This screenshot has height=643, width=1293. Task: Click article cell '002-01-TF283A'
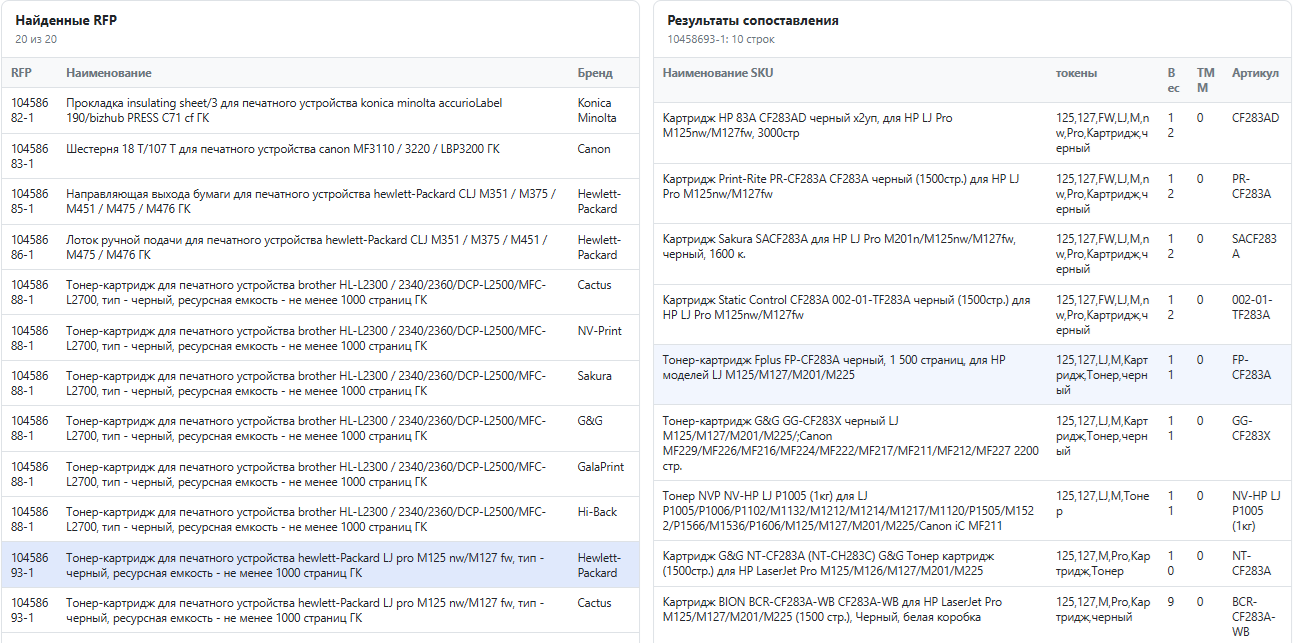(x=1251, y=307)
